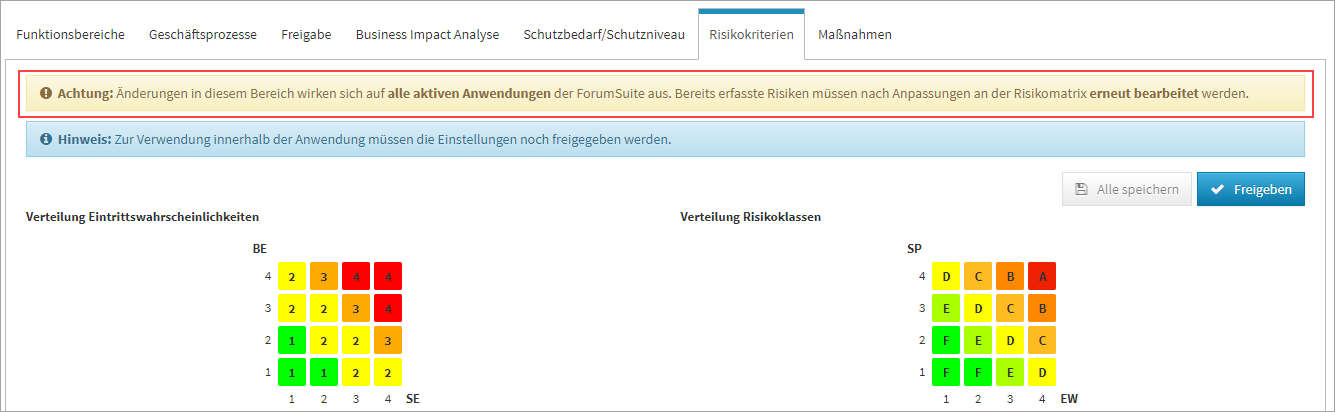Click the info icon beside Hinweis
Viewport: 1335px width, 412px height.
(46, 140)
